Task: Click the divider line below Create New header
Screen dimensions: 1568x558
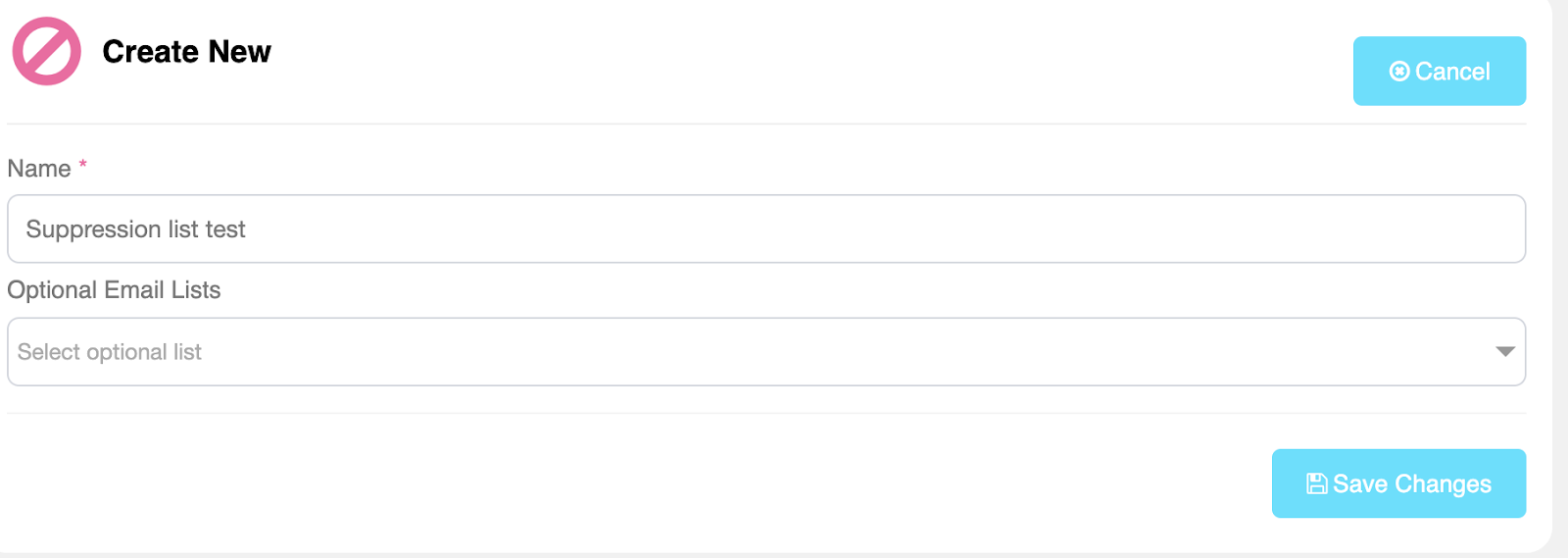Action: (765, 124)
